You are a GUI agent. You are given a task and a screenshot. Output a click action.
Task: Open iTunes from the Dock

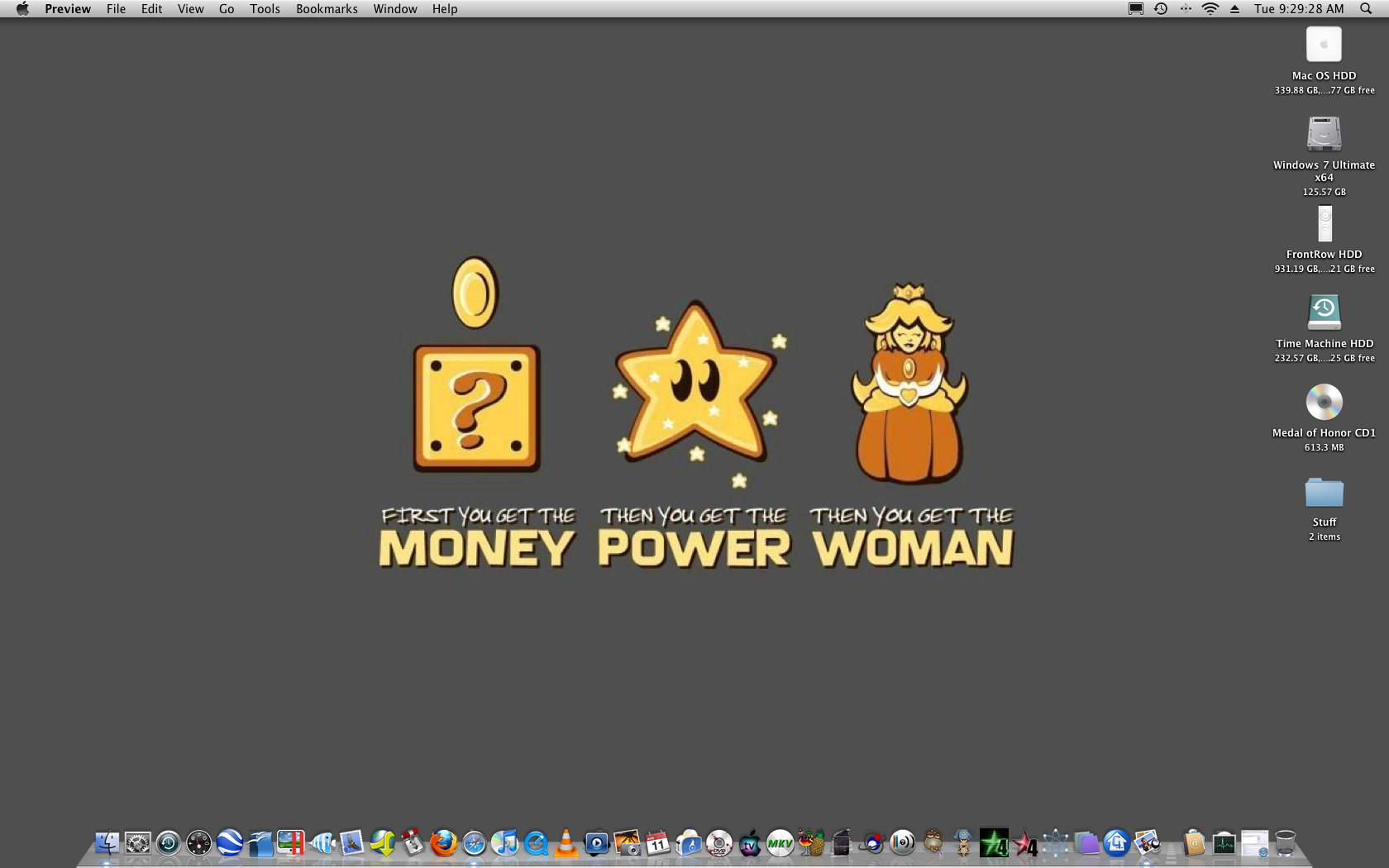(x=504, y=843)
